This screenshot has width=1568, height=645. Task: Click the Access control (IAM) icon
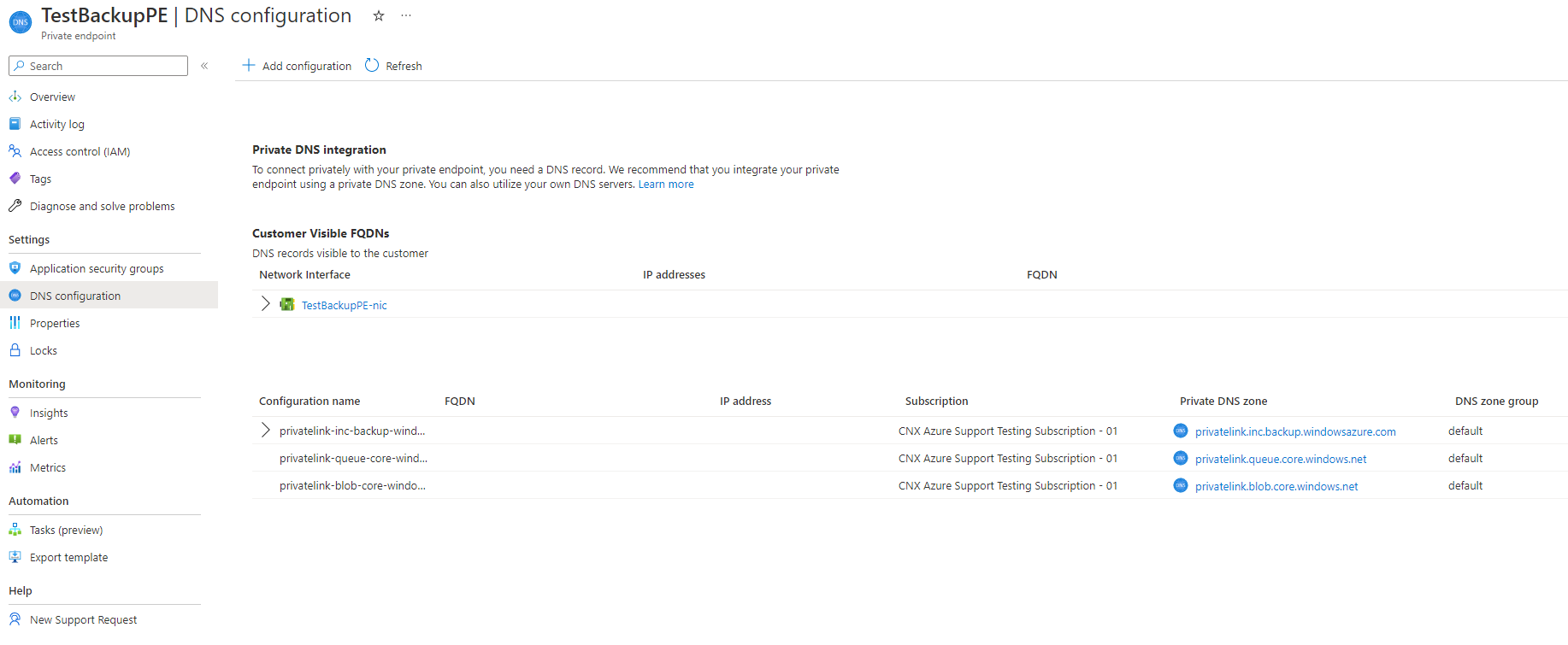(x=15, y=151)
